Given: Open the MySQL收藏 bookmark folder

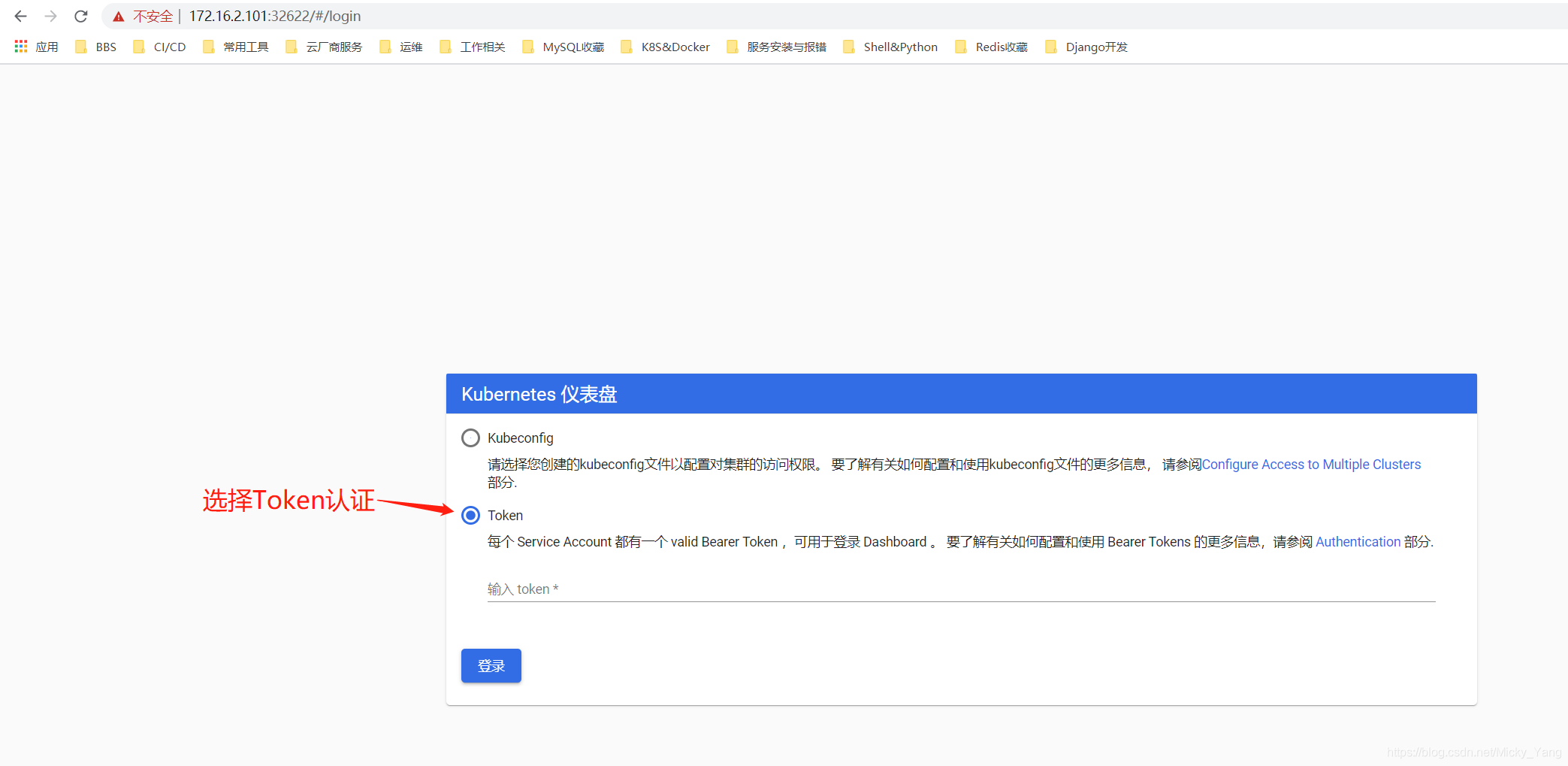Looking at the screenshot, I should pyautogui.click(x=563, y=47).
